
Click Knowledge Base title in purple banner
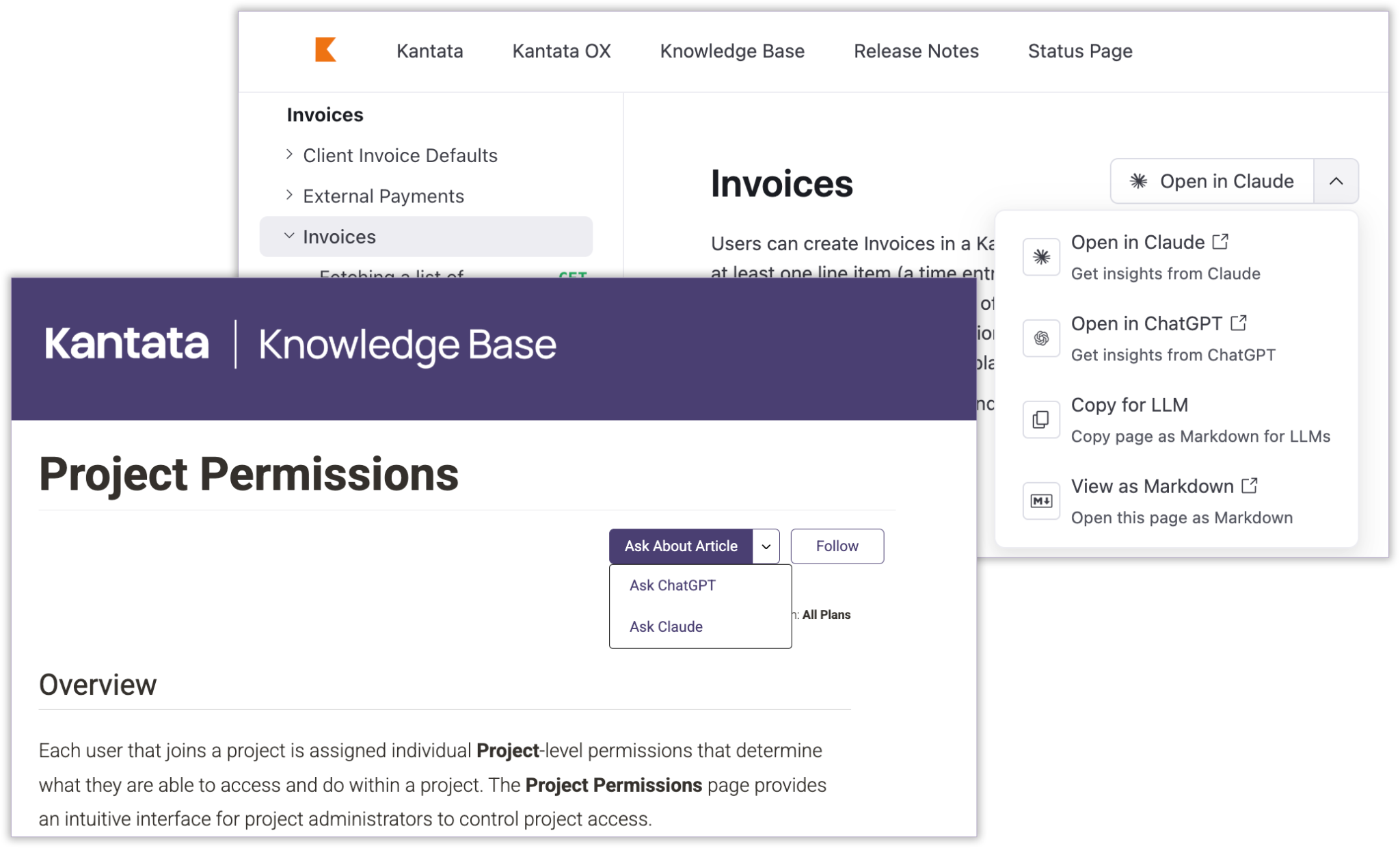[x=407, y=344]
